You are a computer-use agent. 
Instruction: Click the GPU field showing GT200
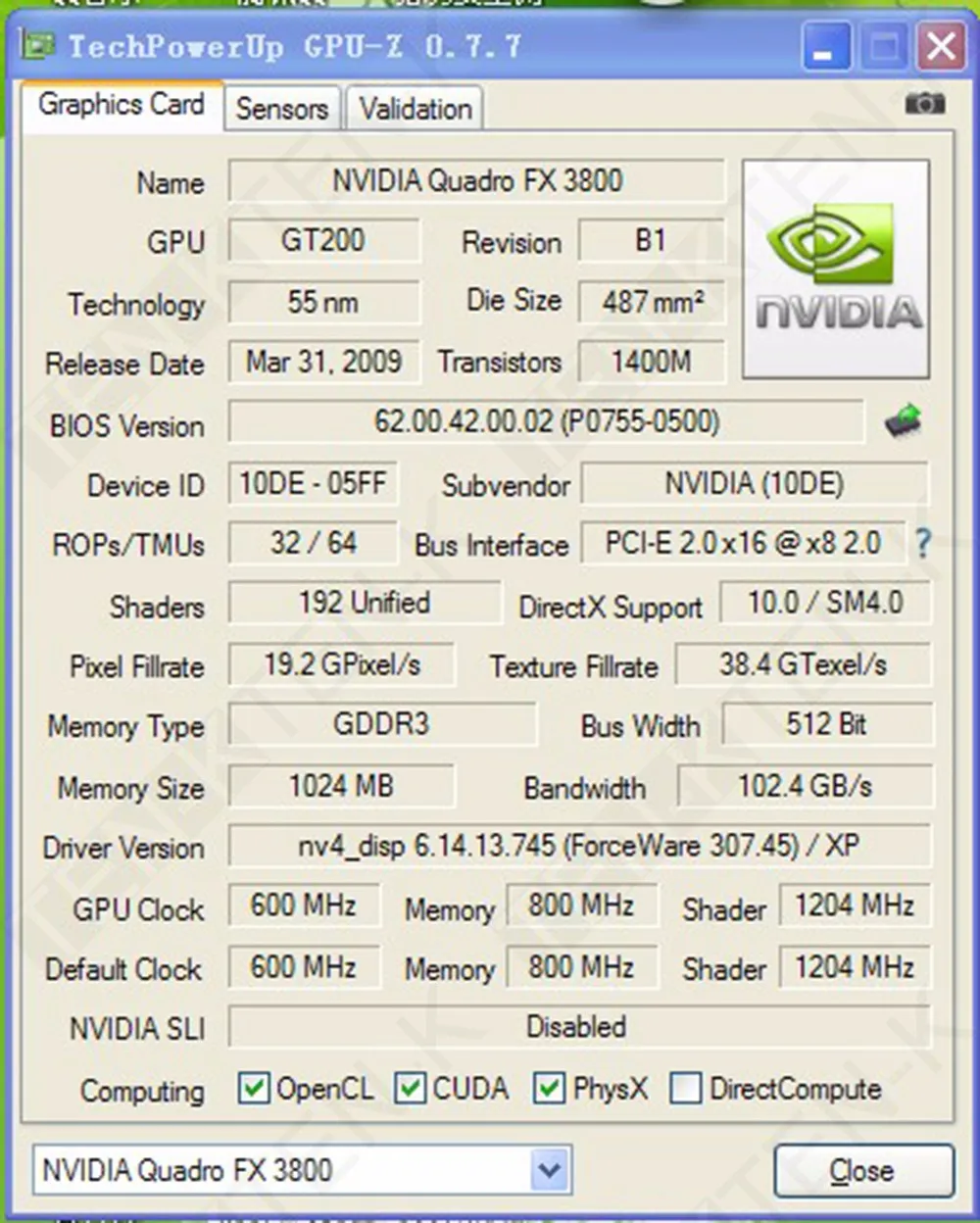point(324,241)
